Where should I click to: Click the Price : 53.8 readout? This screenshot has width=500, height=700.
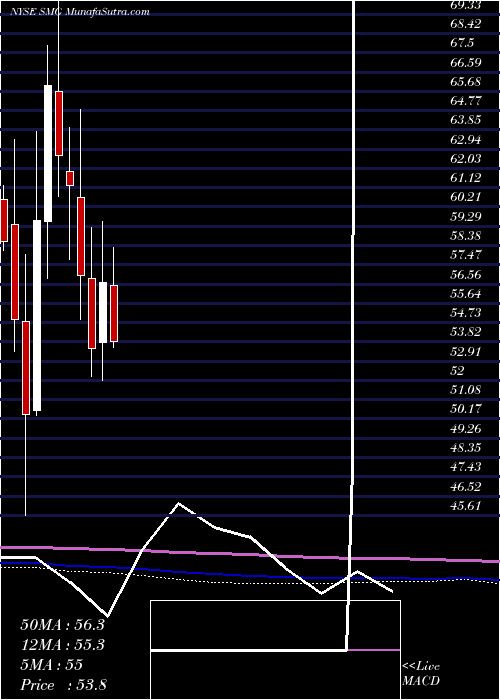click(x=64, y=685)
